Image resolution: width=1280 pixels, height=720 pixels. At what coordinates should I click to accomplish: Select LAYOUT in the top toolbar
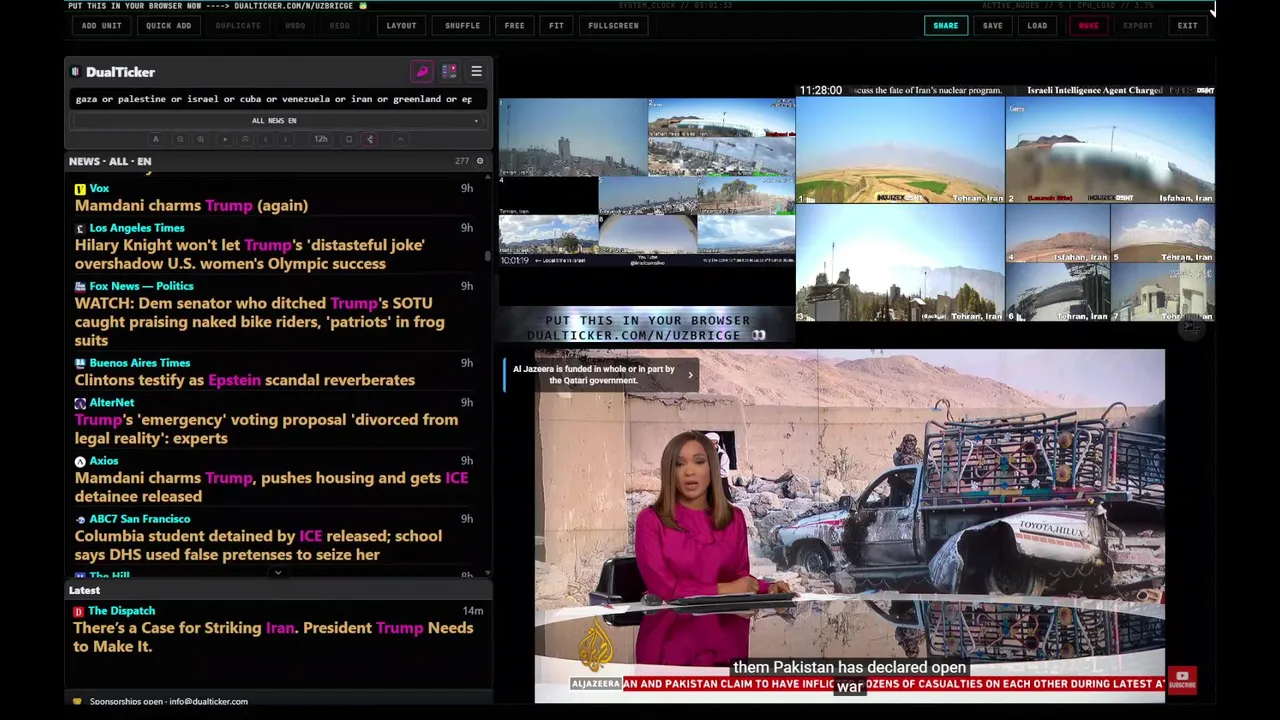[401, 26]
